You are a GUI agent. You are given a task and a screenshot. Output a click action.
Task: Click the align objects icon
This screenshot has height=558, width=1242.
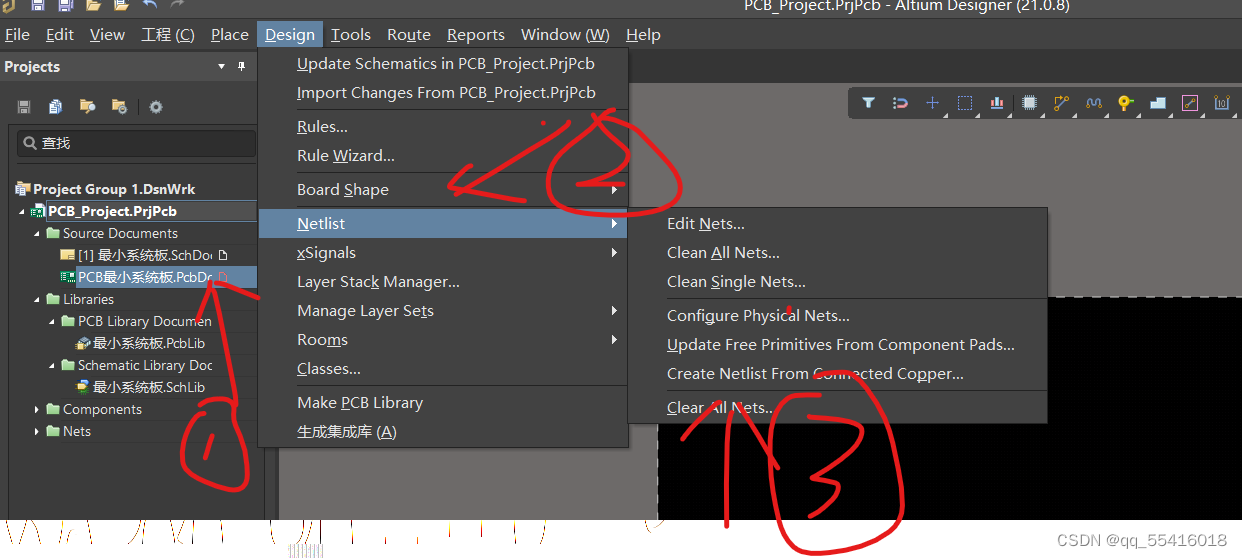(x=997, y=103)
